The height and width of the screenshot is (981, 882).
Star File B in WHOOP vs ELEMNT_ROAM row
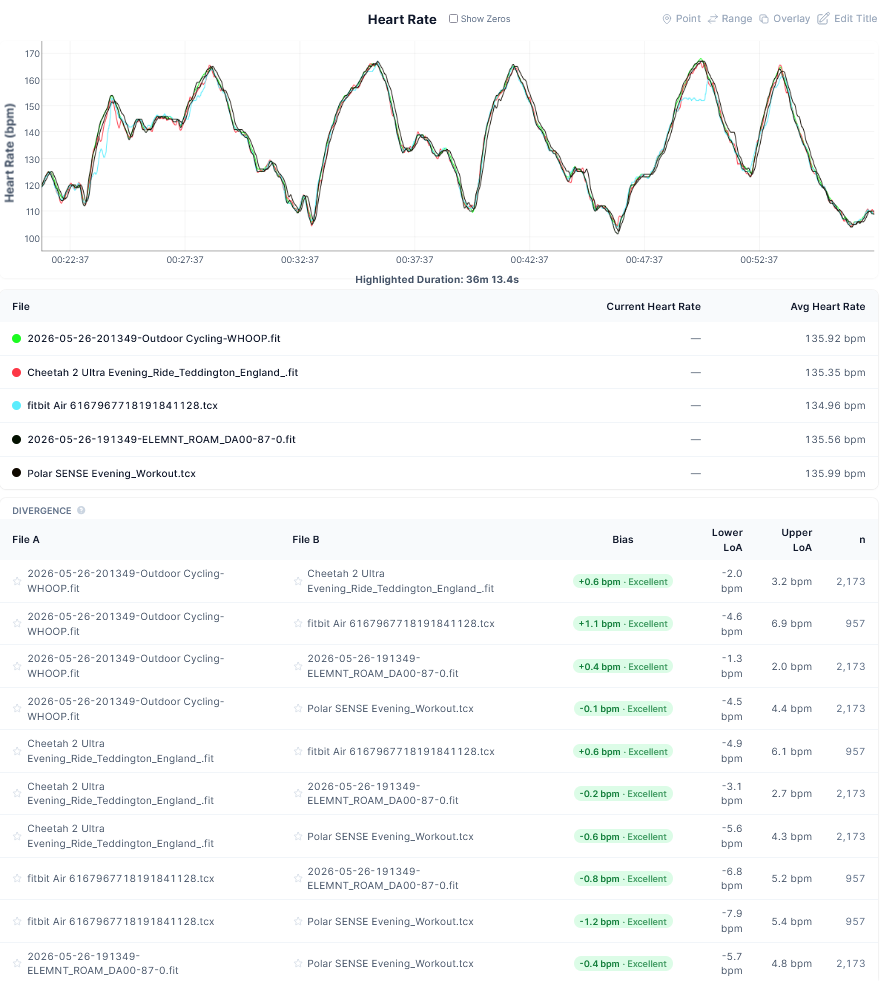[x=298, y=666]
